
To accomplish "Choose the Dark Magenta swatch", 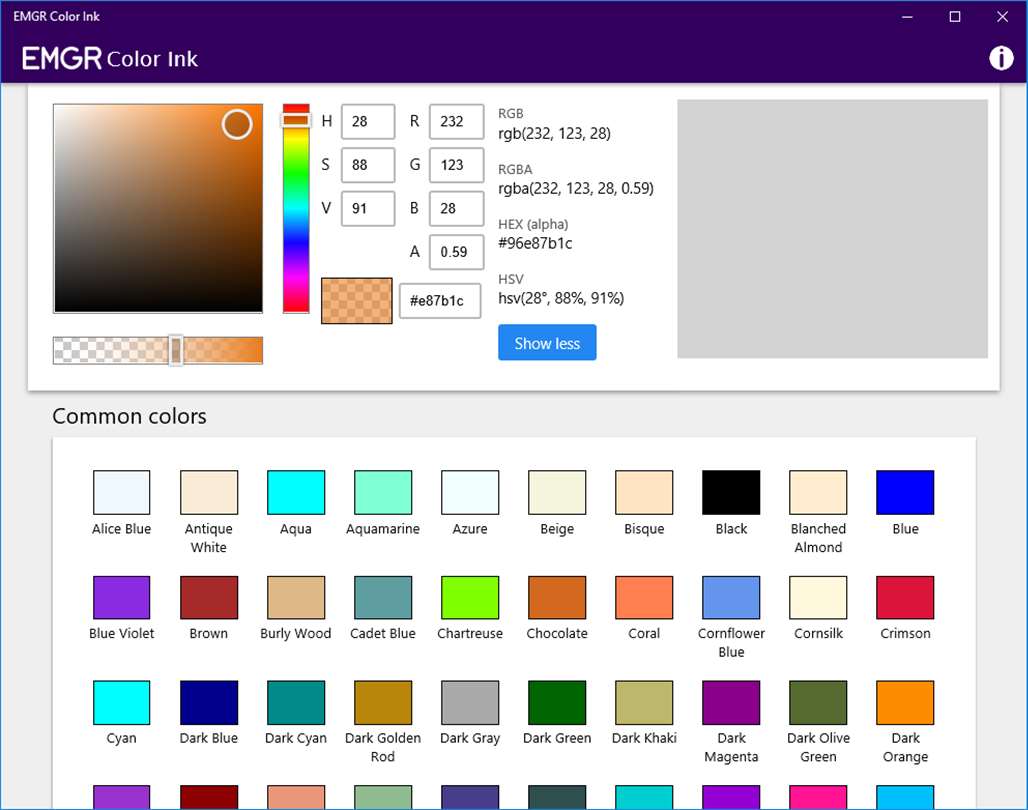I will 731,702.
